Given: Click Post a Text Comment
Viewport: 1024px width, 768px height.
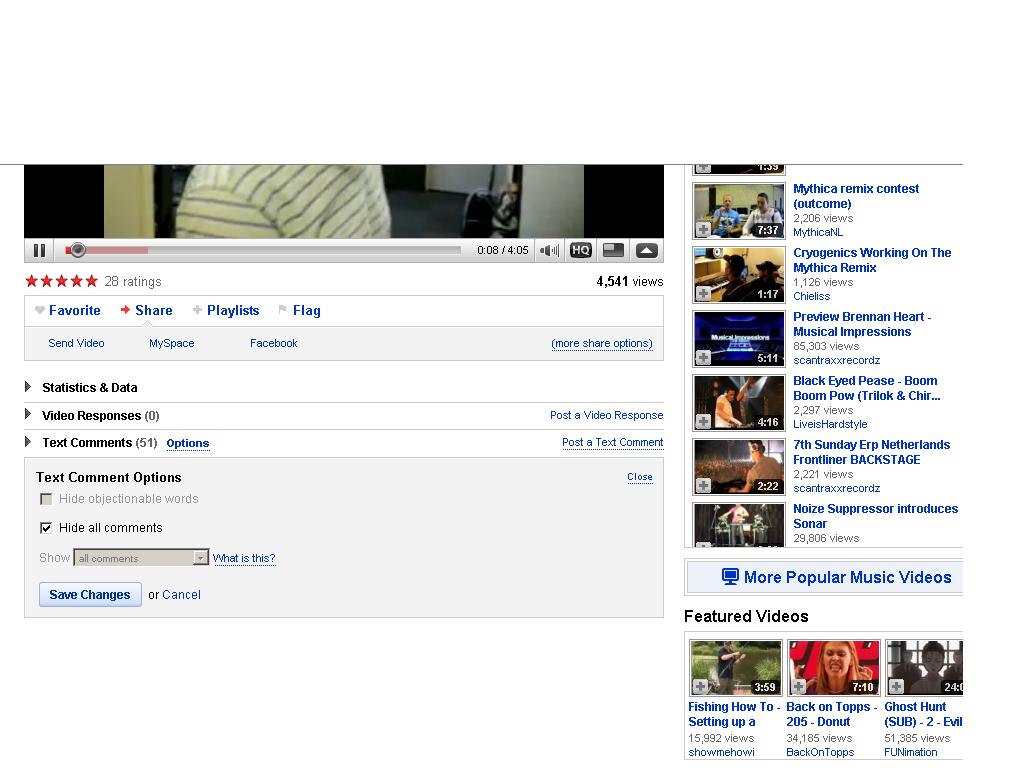Looking at the screenshot, I should 613,443.
